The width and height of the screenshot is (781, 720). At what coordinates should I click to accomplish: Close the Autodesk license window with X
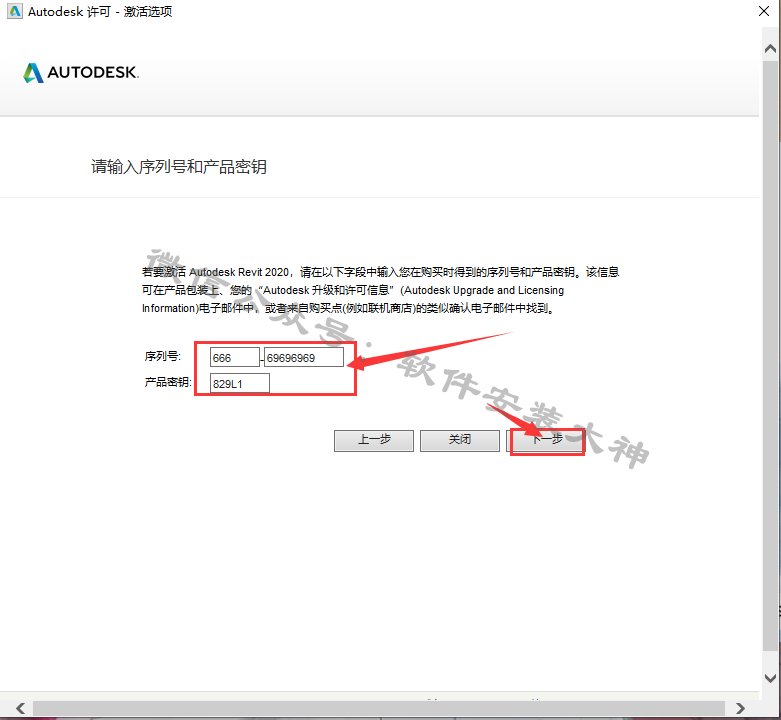(764, 11)
